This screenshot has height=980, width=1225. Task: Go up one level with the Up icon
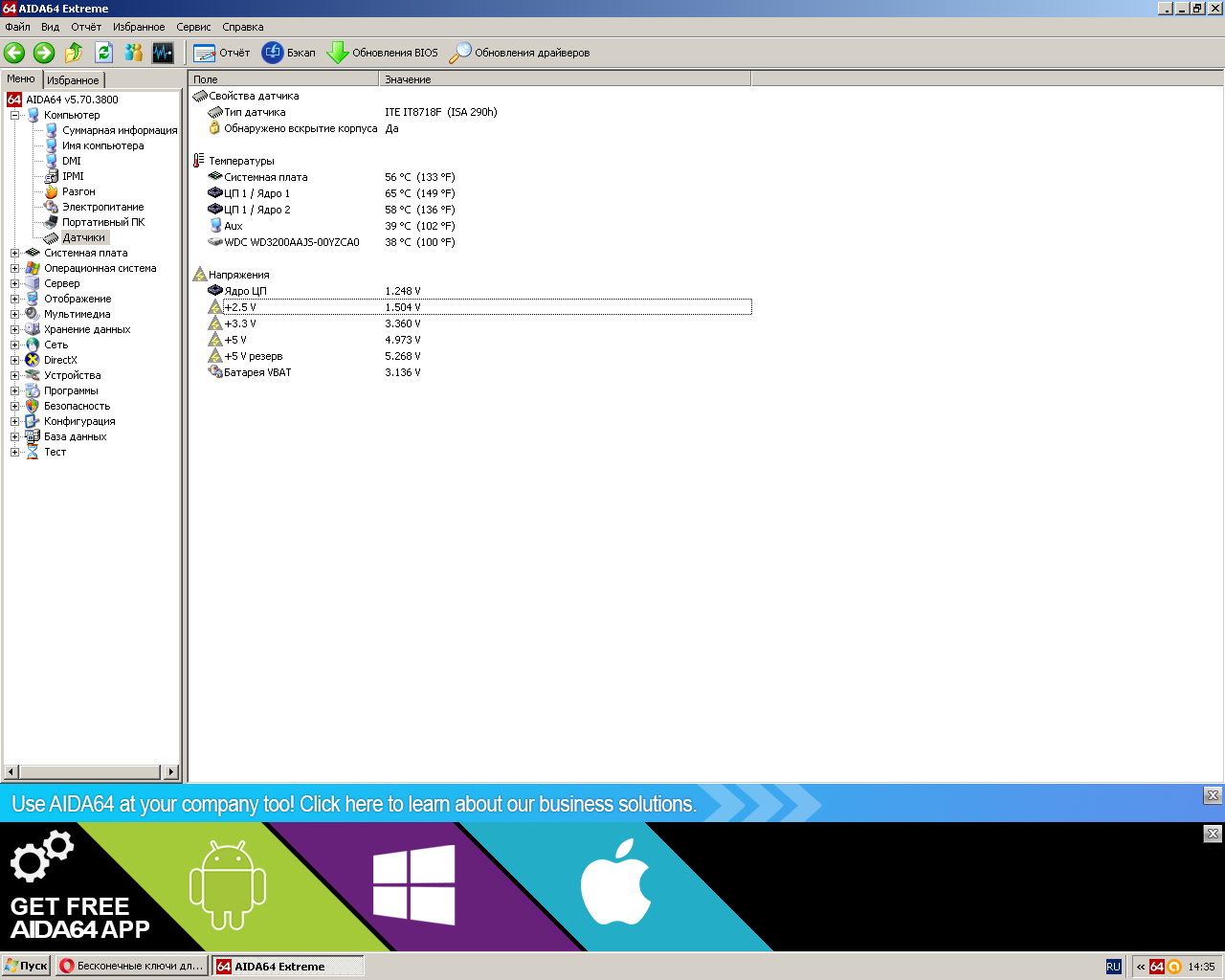point(74,53)
